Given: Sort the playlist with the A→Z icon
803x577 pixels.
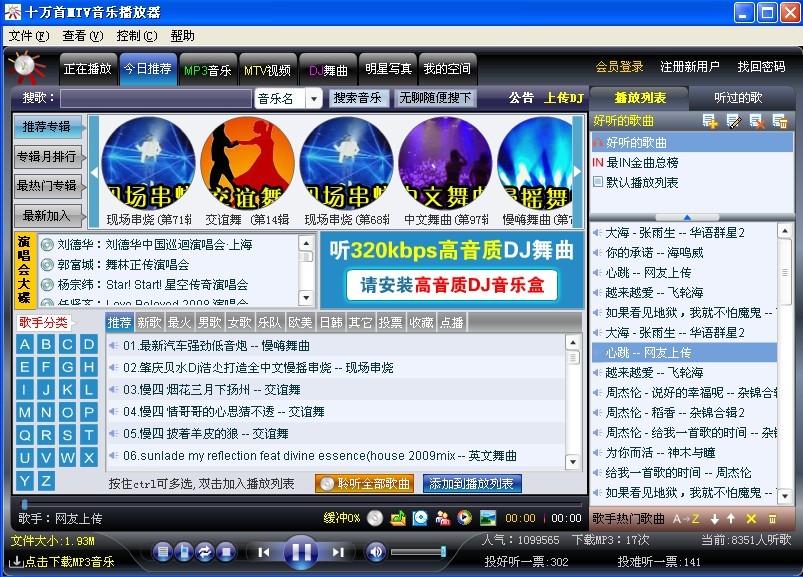Looking at the screenshot, I should [x=685, y=518].
